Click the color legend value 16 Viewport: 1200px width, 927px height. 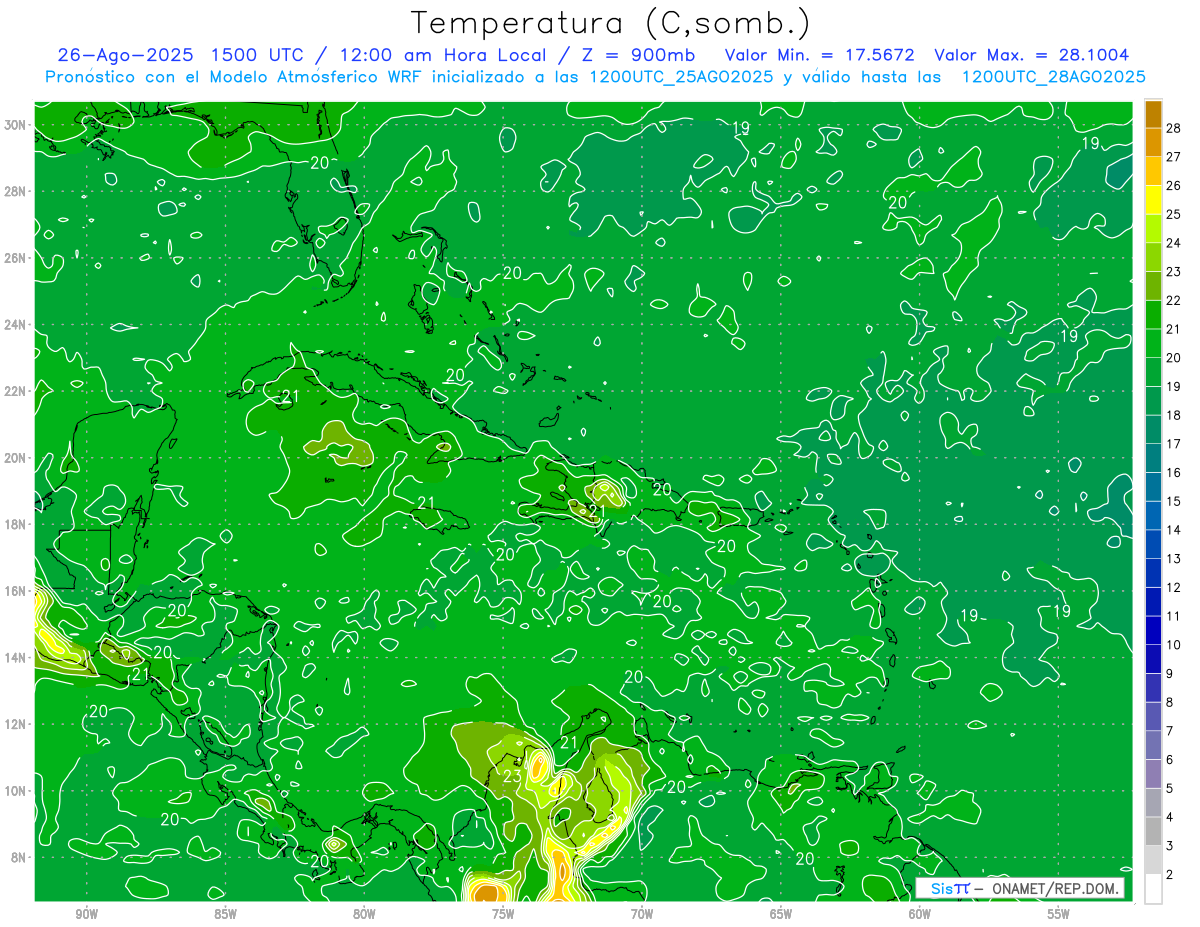point(1174,472)
